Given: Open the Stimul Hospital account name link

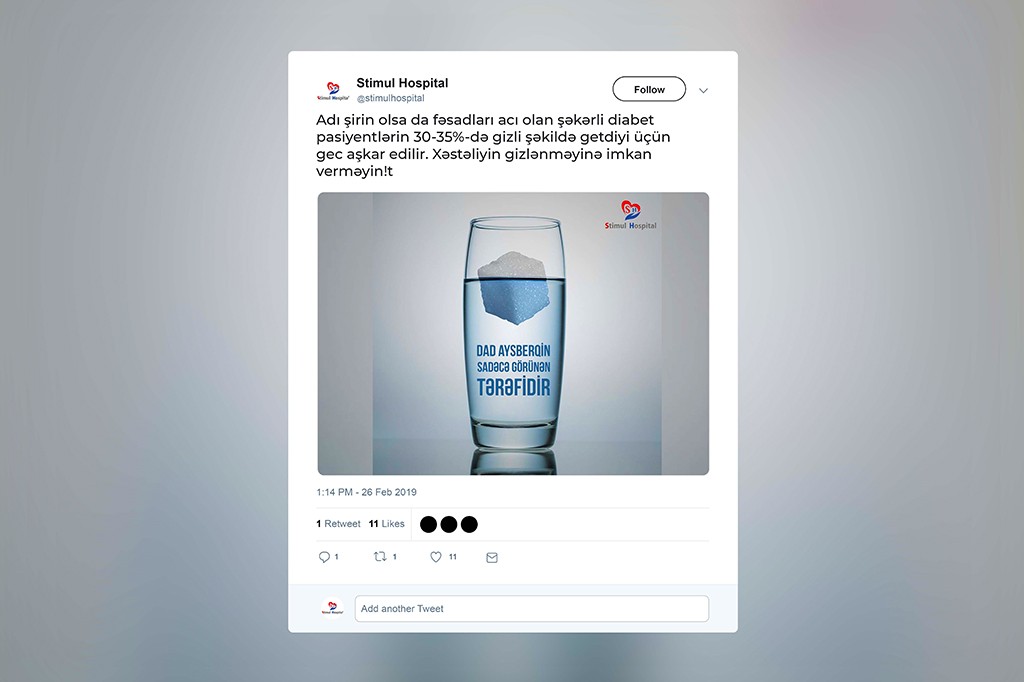Looking at the screenshot, I should 402,83.
